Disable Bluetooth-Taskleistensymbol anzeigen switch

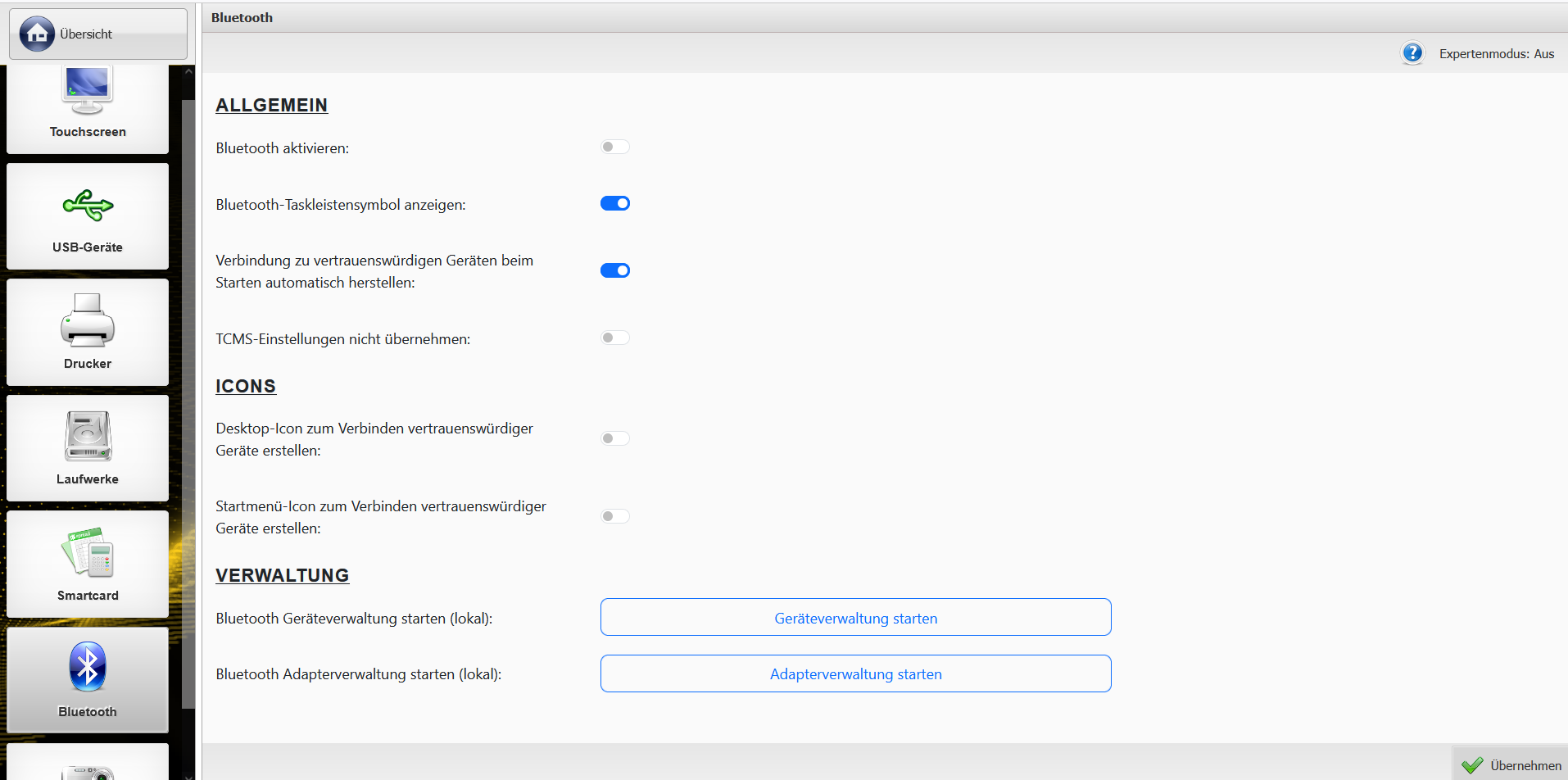tap(615, 203)
